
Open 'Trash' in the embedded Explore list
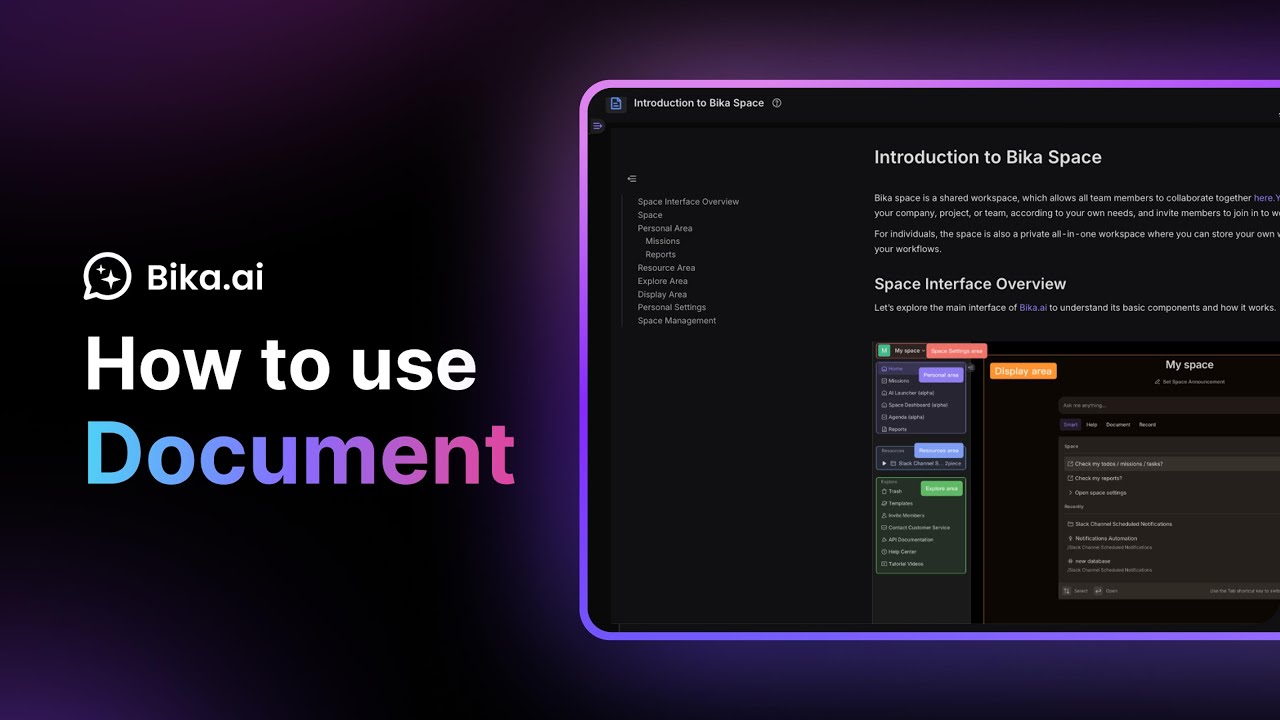click(x=891, y=492)
